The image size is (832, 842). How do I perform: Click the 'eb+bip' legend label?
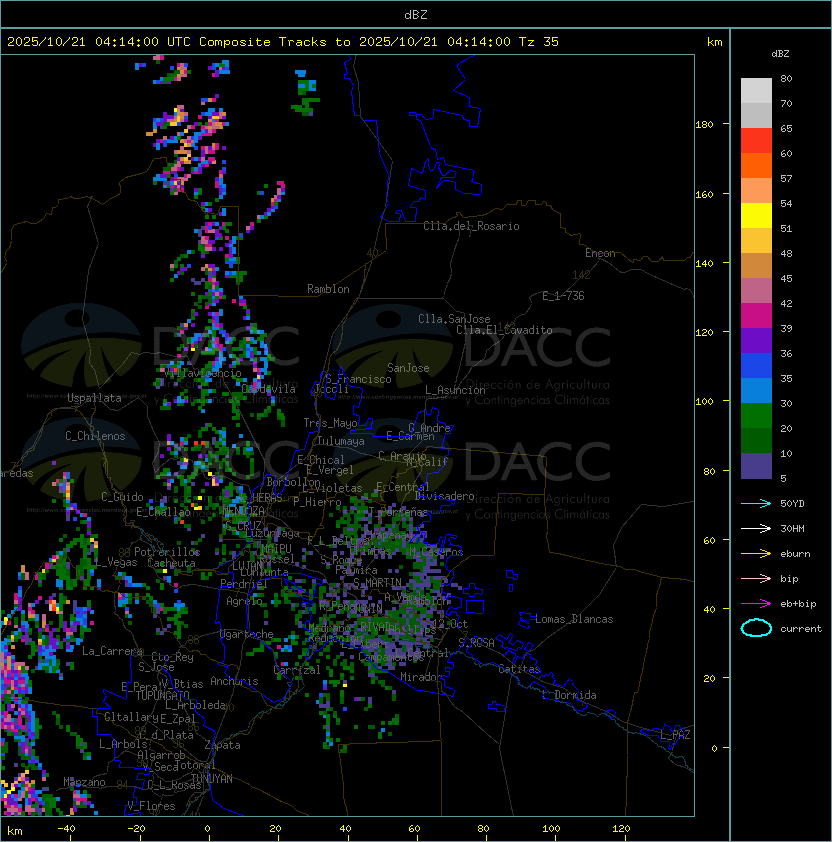coord(798,604)
